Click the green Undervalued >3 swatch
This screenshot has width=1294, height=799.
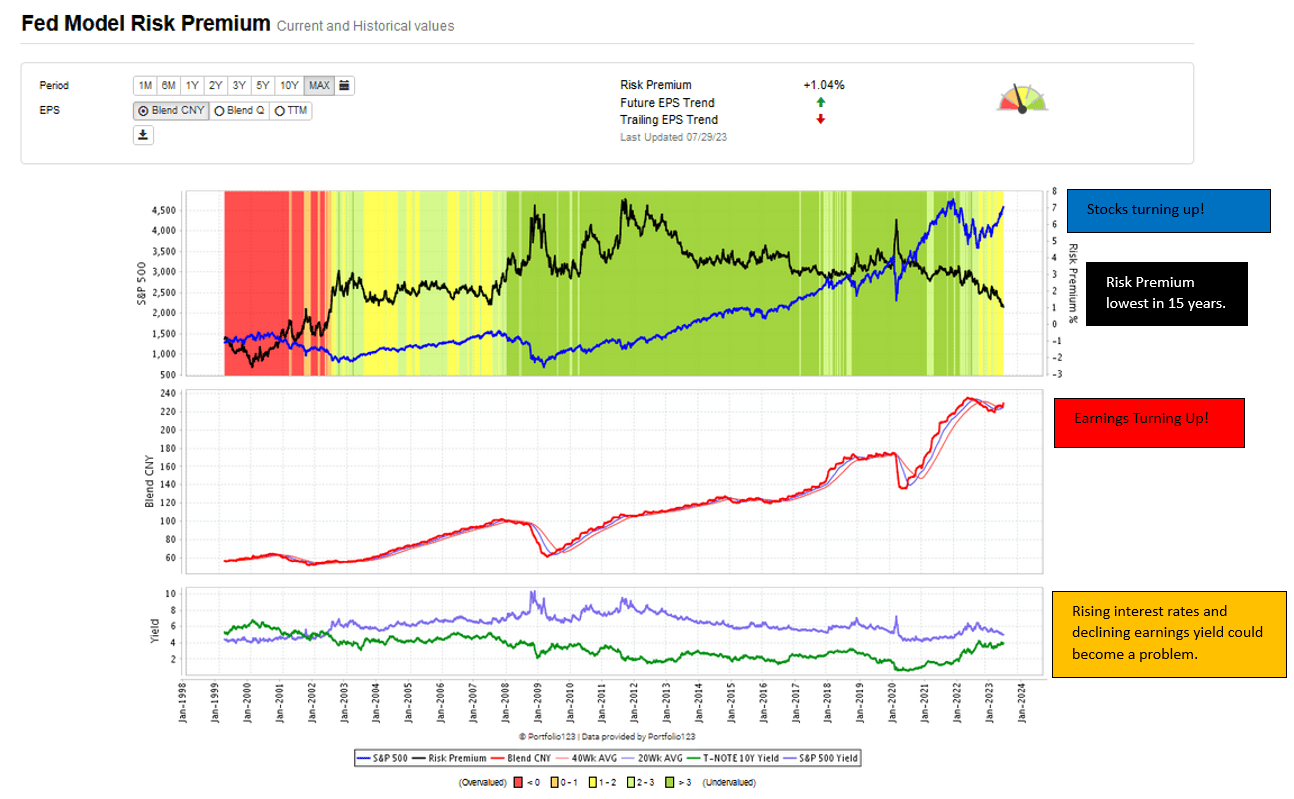click(667, 781)
